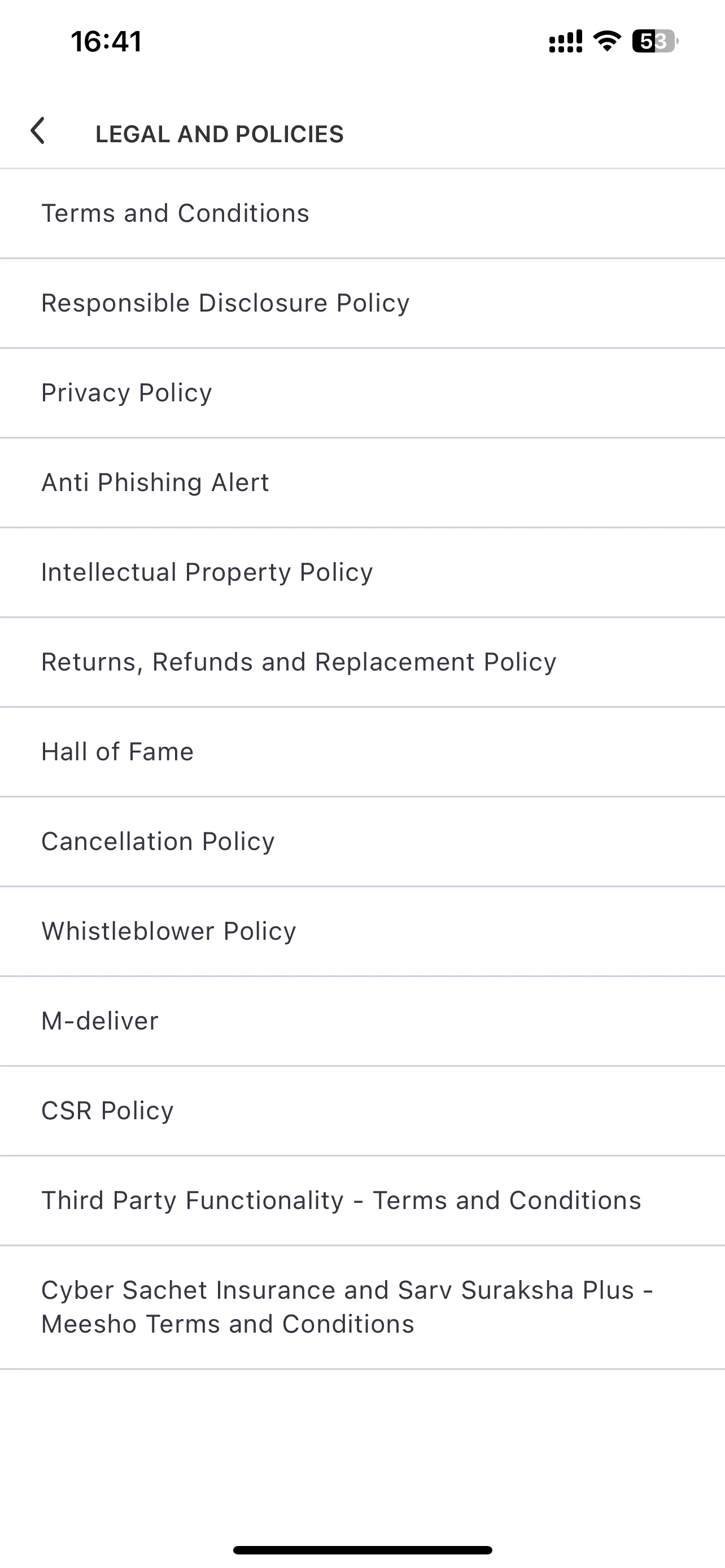Tap the home indicator bar
Viewport: 725px width, 1568px height.
pos(363,1550)
